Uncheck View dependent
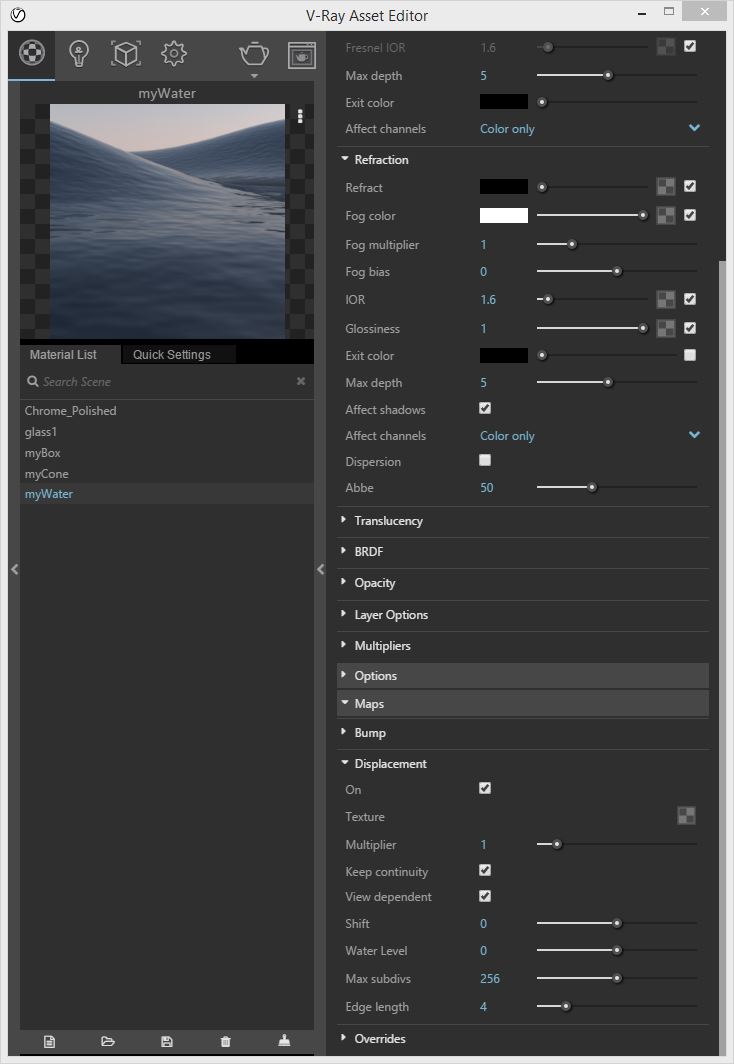The image size is (734, 1064). pos(485,896)
